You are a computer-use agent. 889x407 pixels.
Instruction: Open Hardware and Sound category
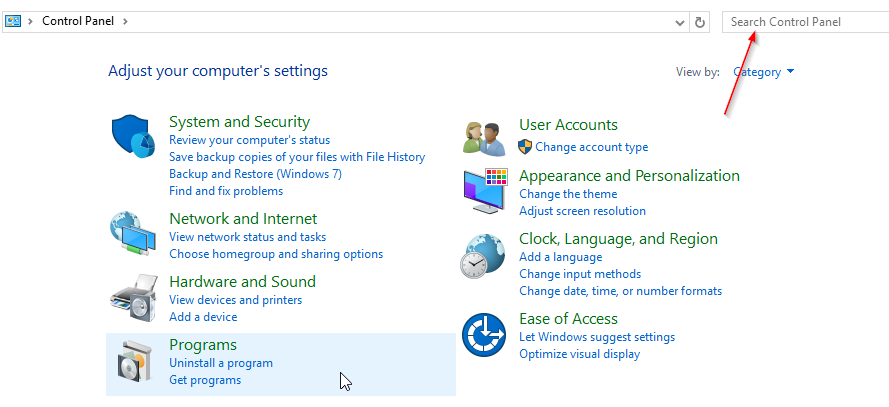[x=242, y=282]
